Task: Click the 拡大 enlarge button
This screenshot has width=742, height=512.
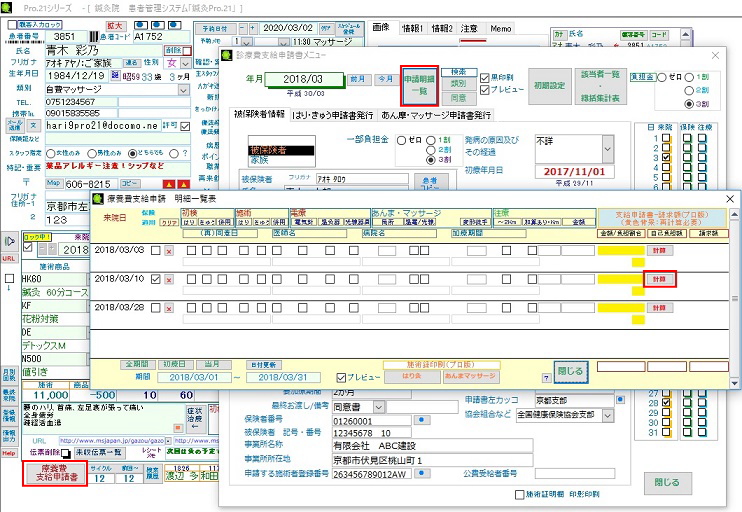Action: click(x=115, y=26)
